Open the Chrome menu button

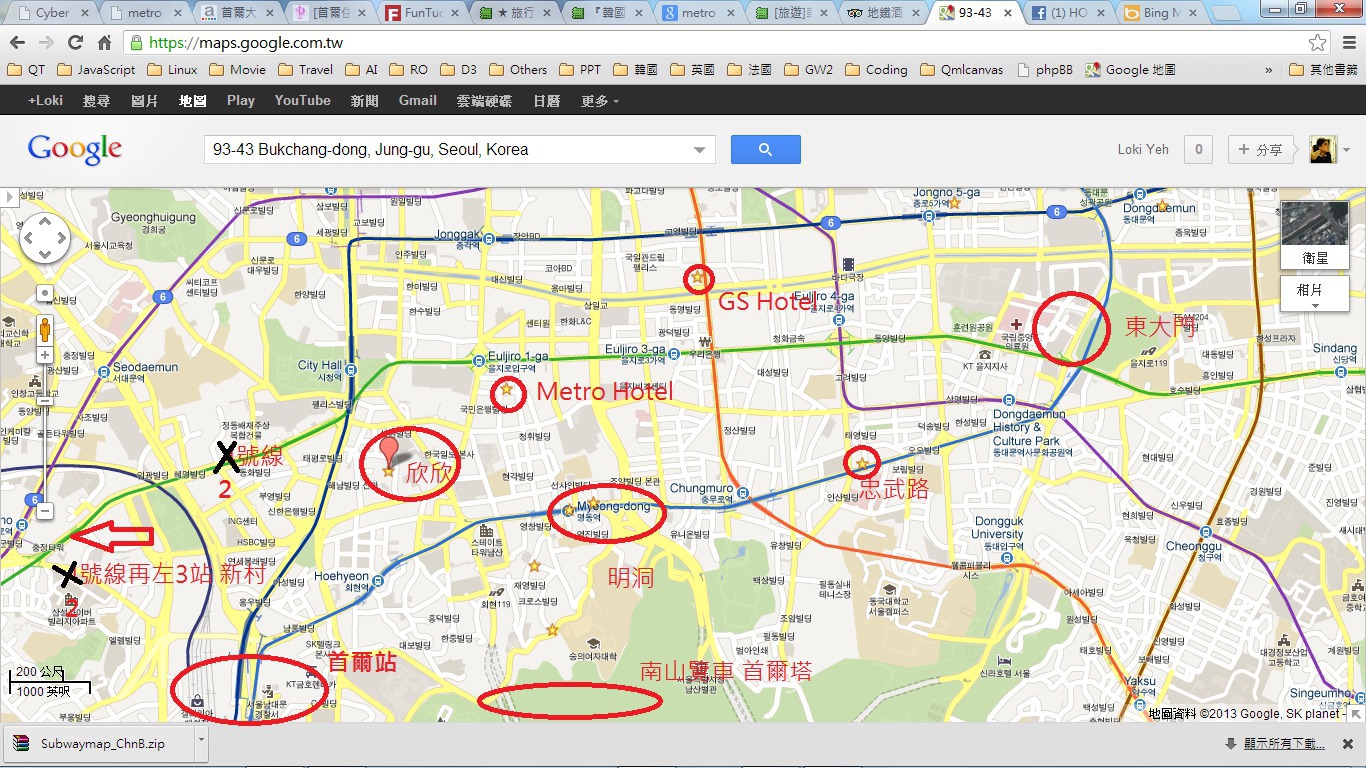click(x=1347, y=43)
